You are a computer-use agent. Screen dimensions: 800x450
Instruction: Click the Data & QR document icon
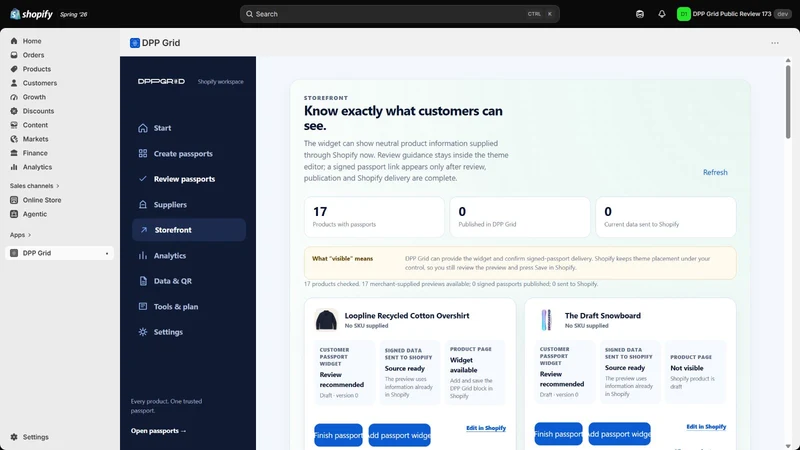point(143,281)
